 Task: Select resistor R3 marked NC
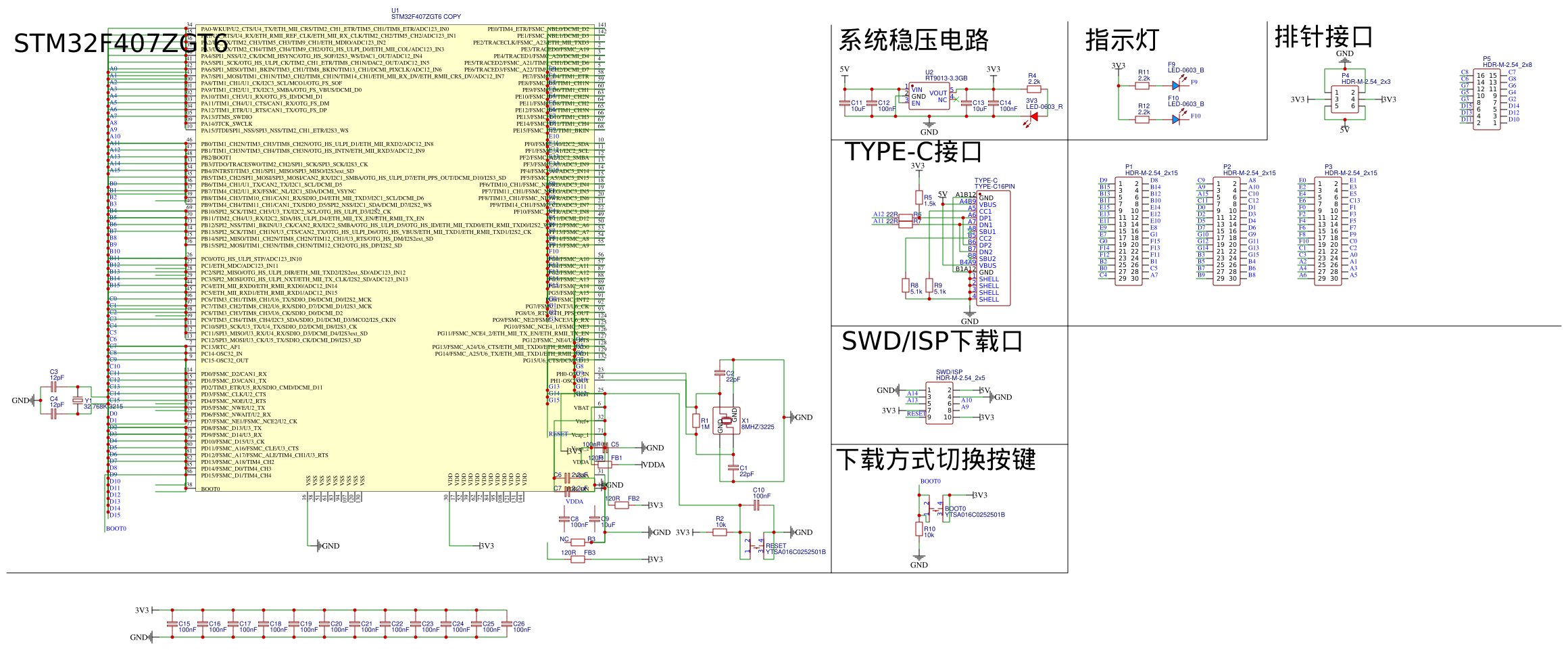click(578, 542)
